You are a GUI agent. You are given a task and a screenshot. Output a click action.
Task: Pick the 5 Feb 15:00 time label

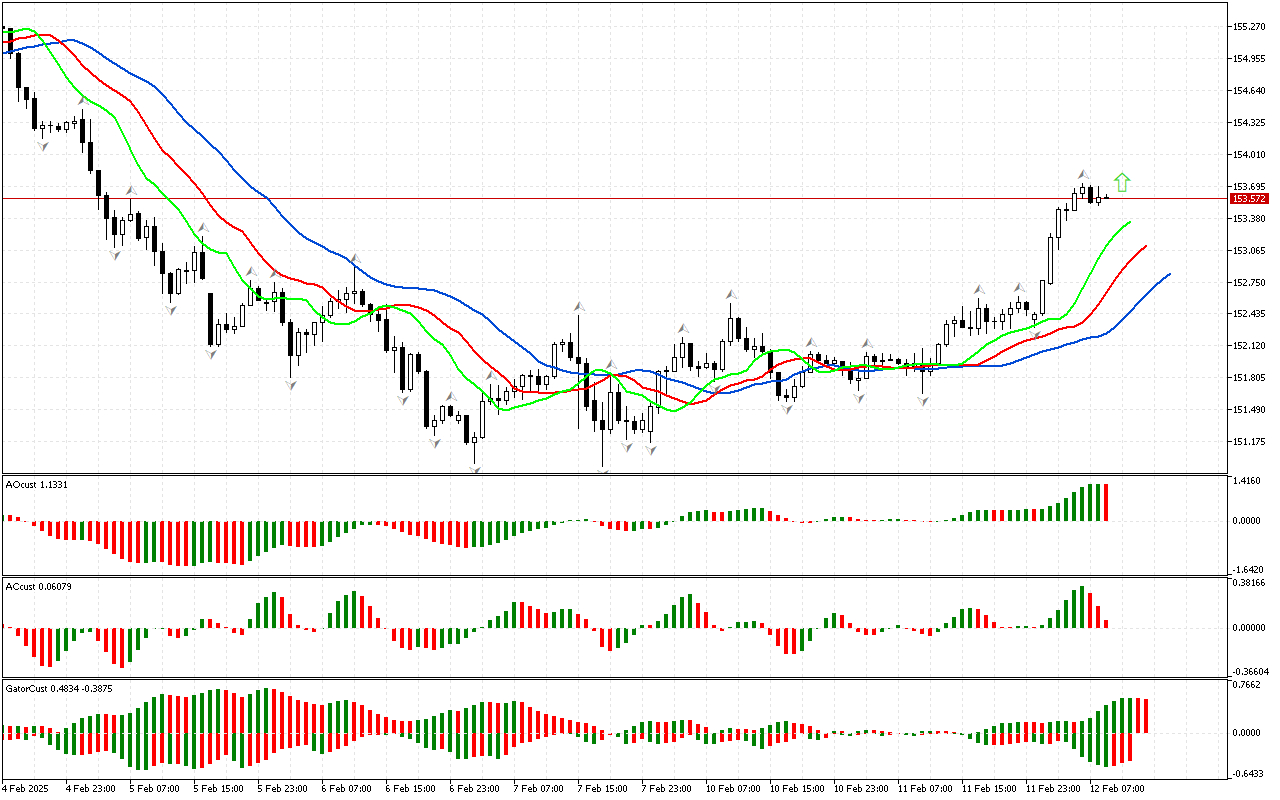tap(218, 788)
